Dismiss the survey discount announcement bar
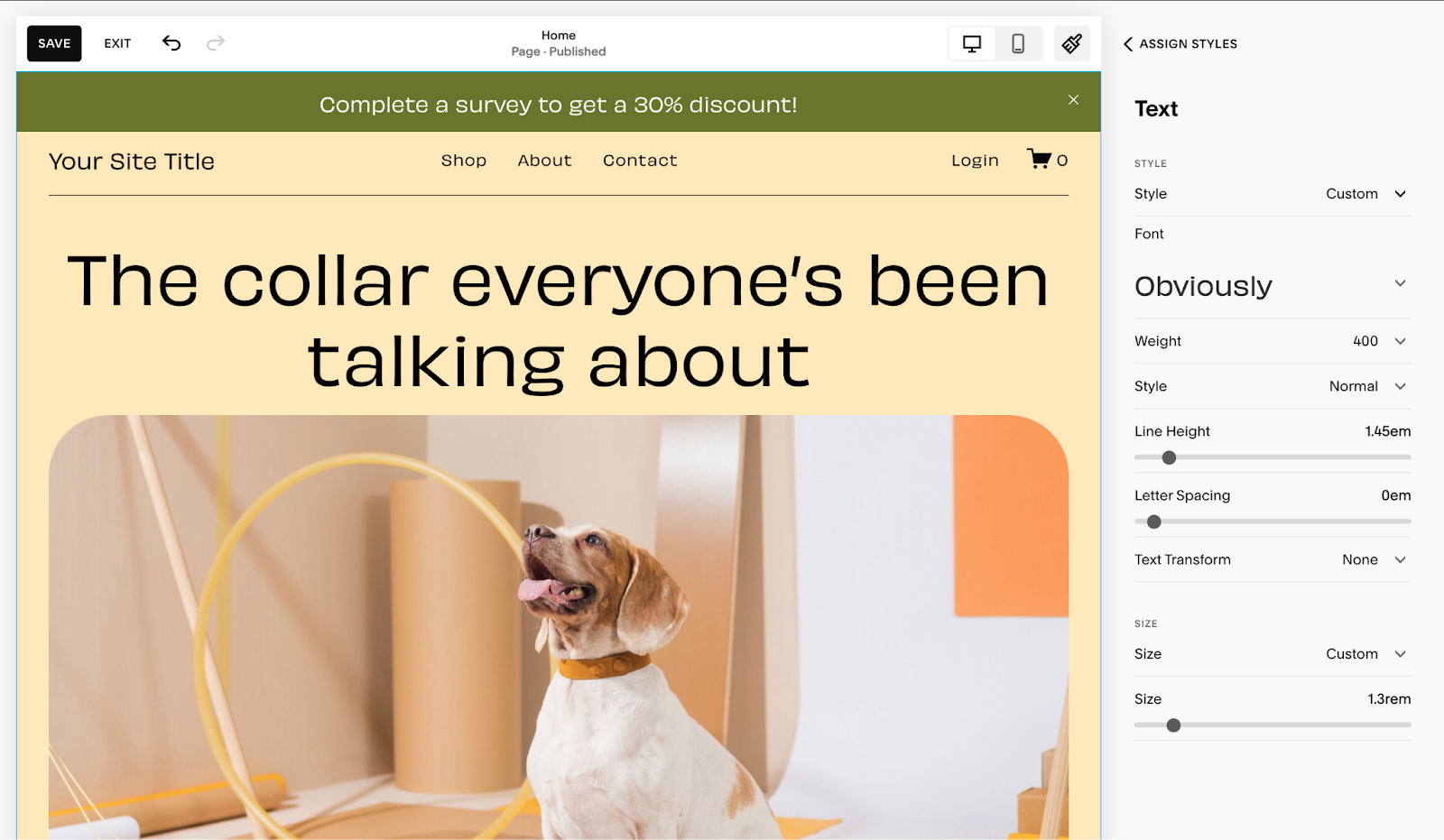 click(1073, 100)
